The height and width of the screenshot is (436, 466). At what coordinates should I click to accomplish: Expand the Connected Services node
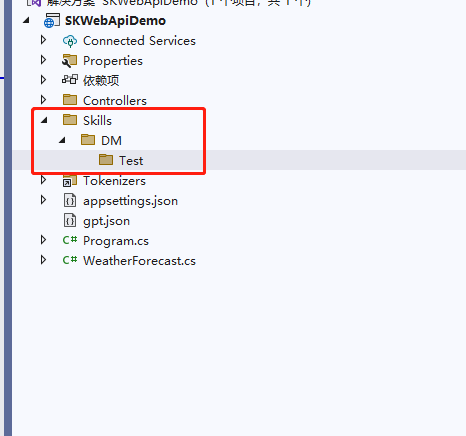tap(43, 40)
